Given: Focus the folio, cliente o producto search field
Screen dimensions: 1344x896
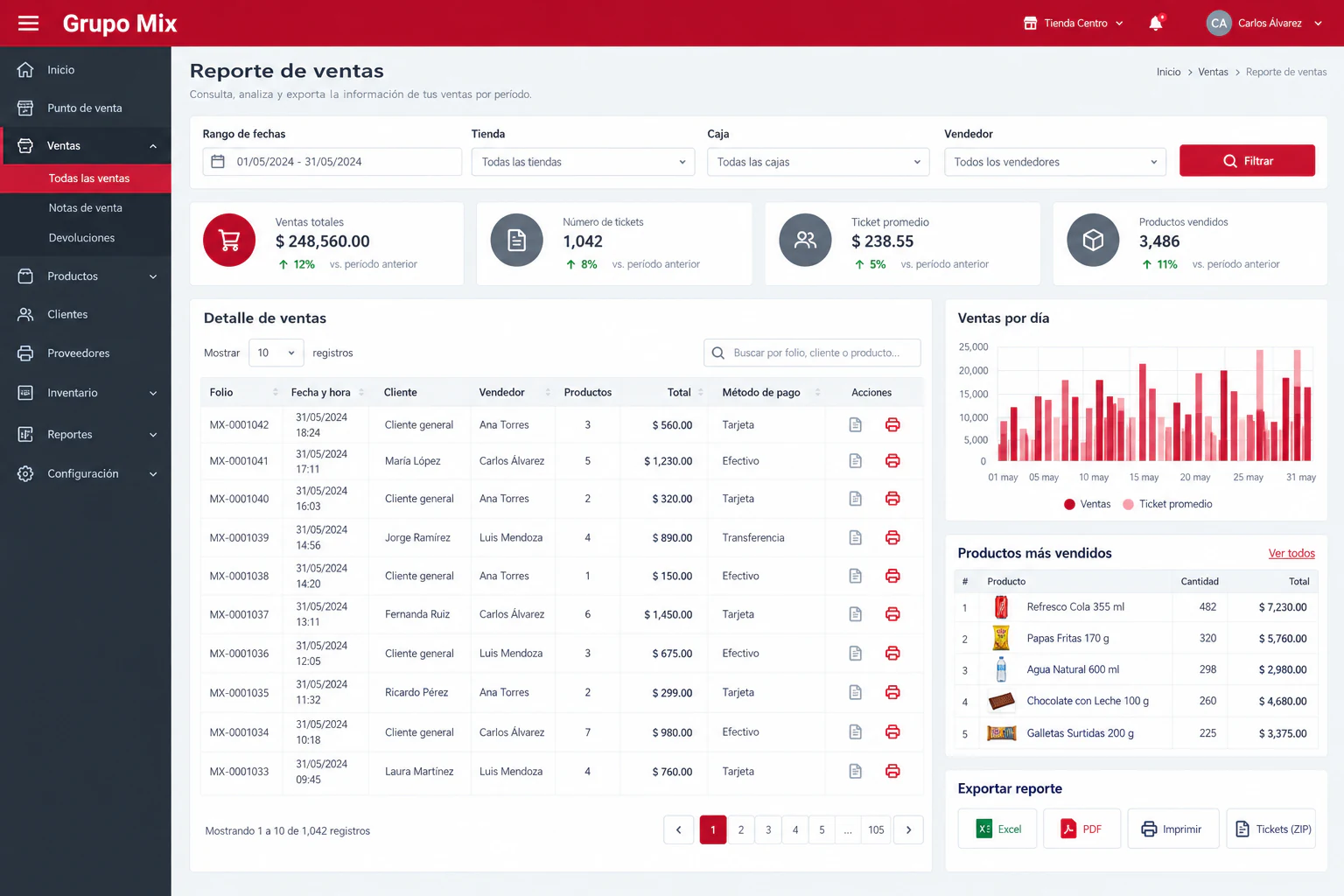Looking at the screenshot, I should [x=812, y=353].
